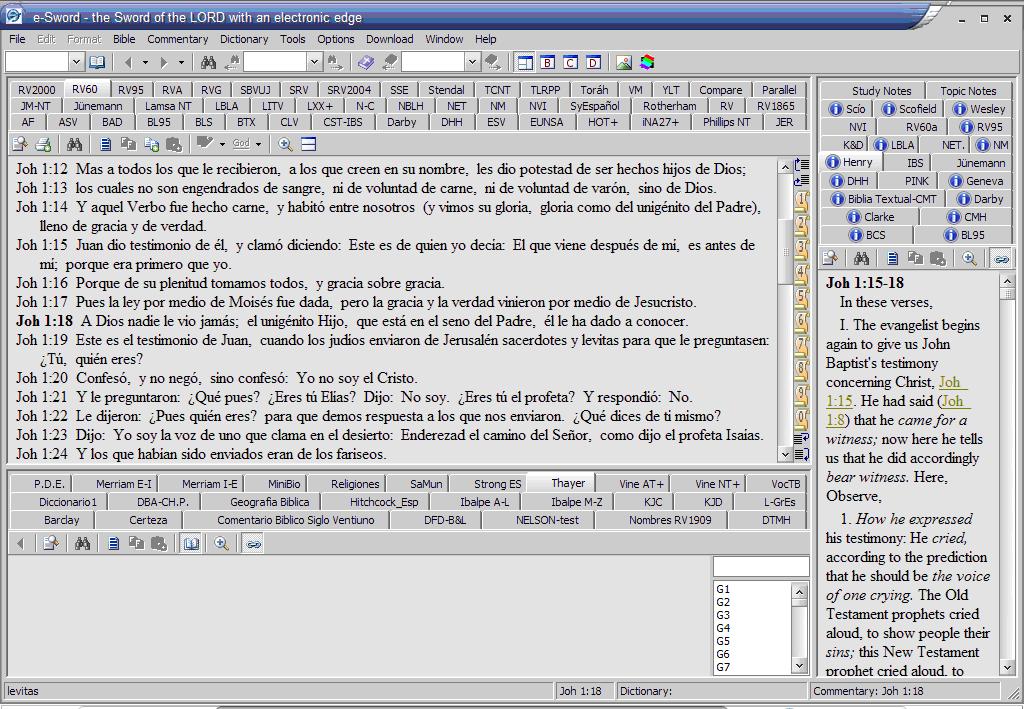Toggle the Bible pane 'B' button
This screenshot has width=1024, height=709.
[x=548, y=63]
